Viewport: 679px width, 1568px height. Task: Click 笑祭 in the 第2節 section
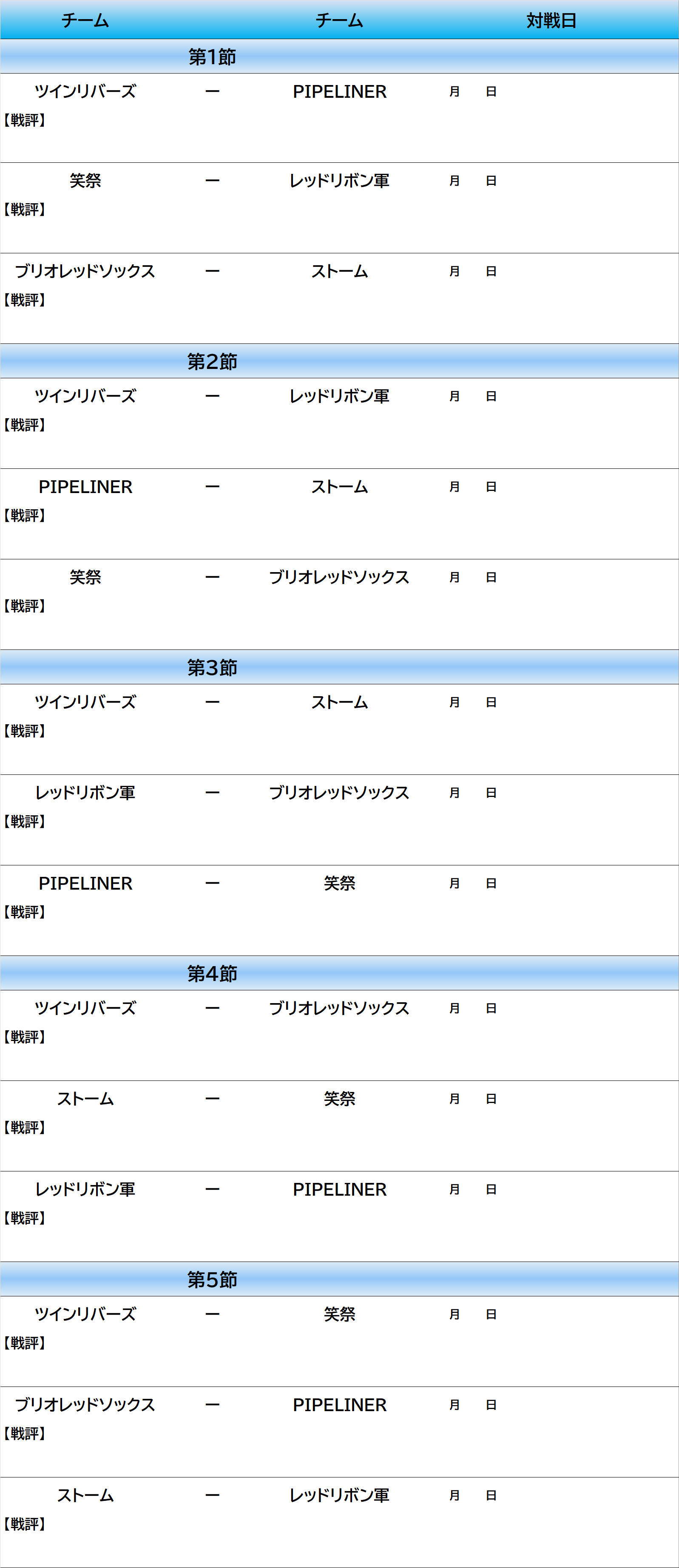pos(85,577)
